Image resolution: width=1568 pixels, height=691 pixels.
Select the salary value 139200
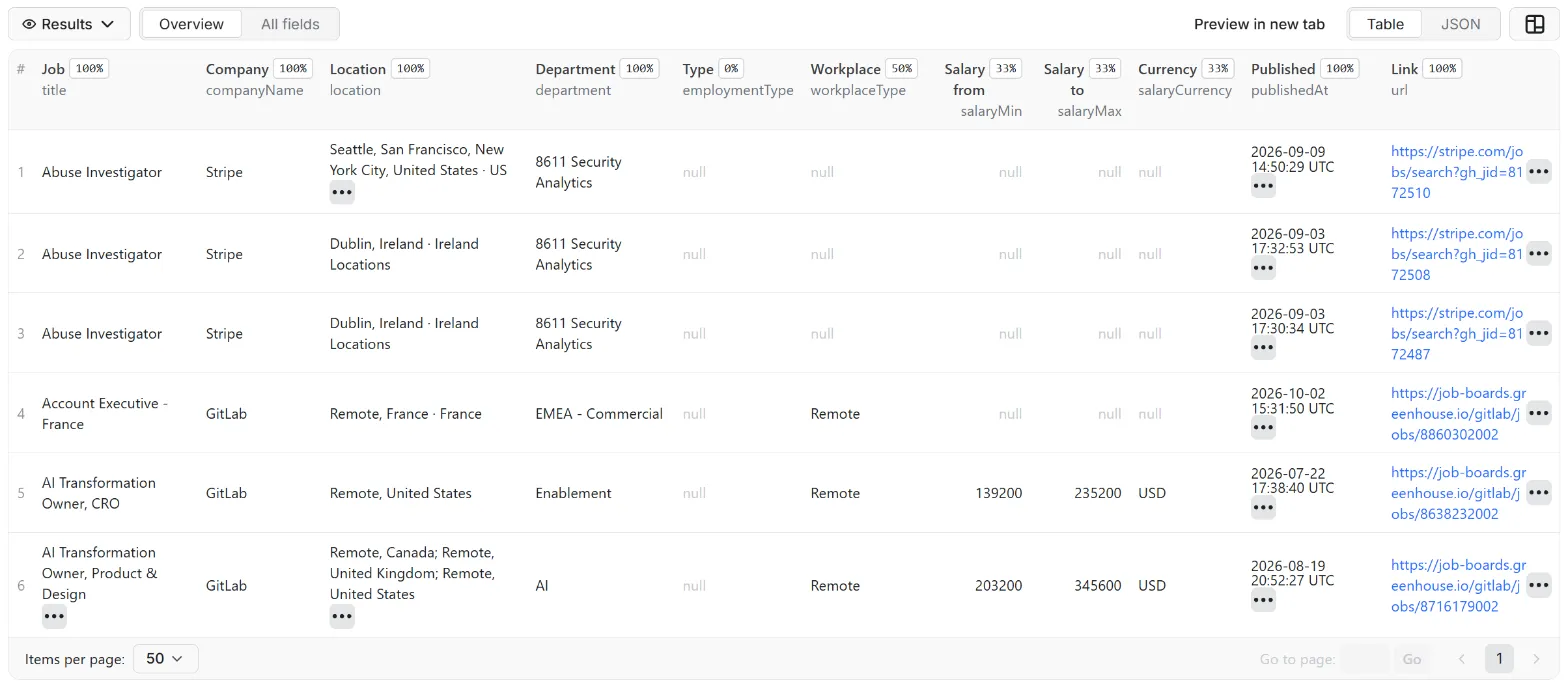pos(998,493)
